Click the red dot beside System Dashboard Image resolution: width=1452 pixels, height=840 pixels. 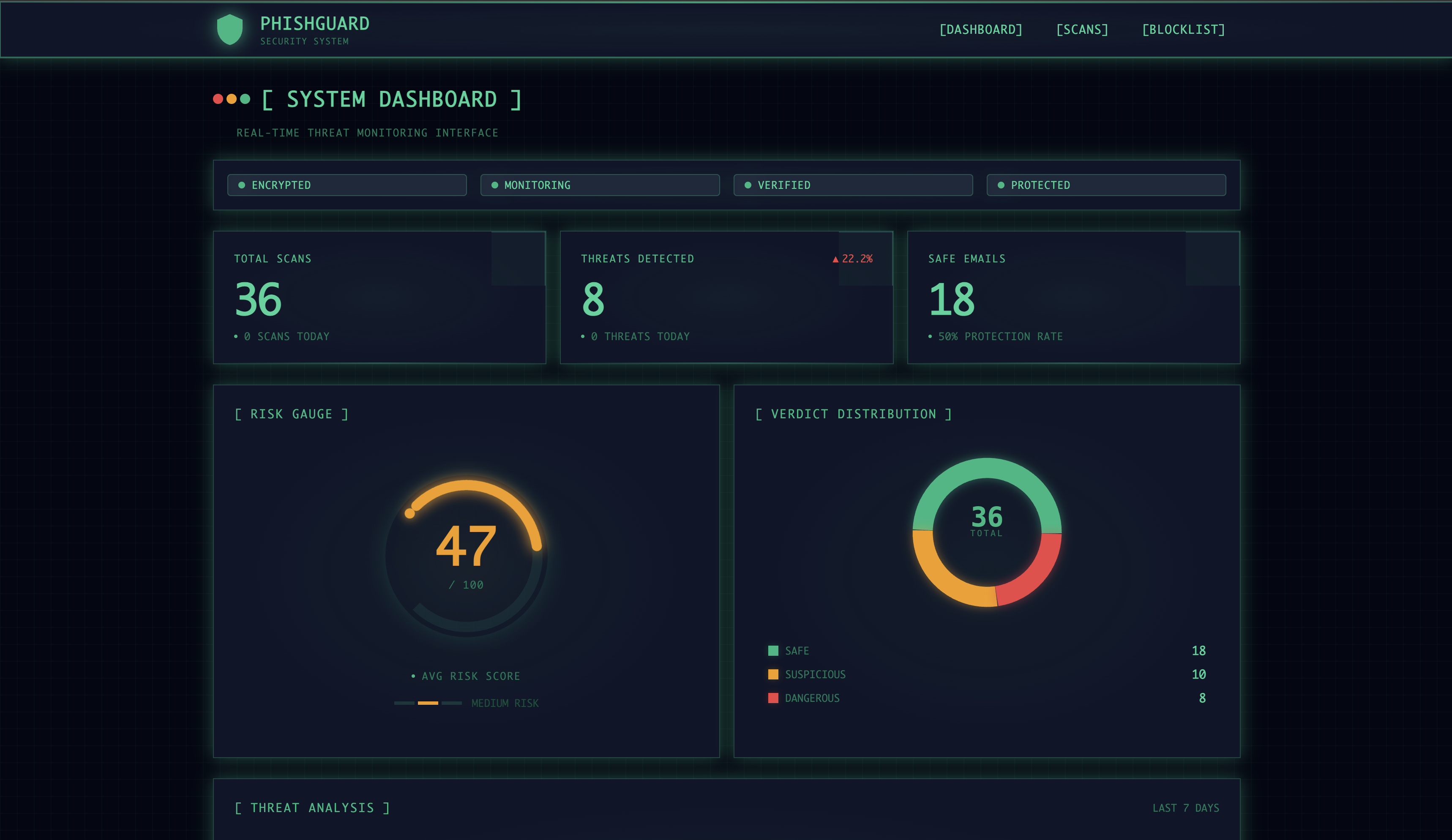click(x=218, y=99)
